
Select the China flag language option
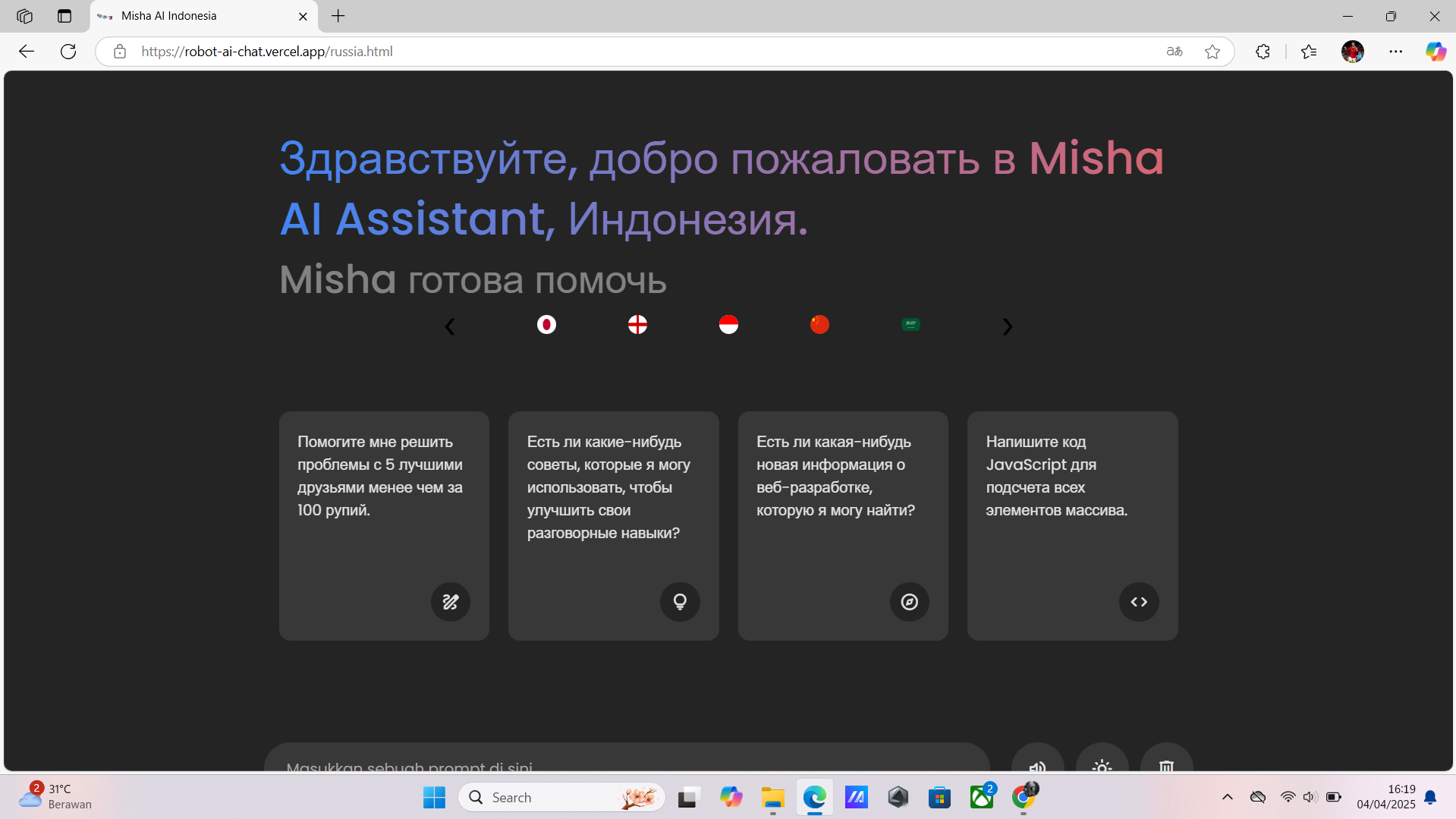coord(819,325)
